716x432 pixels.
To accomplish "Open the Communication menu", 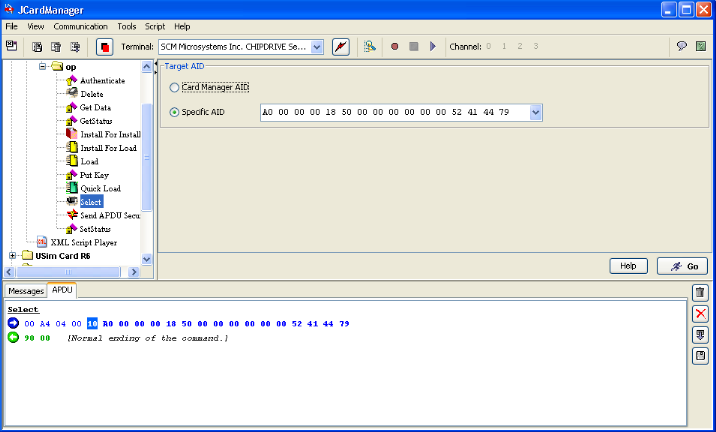I will (x=80, y=26).
